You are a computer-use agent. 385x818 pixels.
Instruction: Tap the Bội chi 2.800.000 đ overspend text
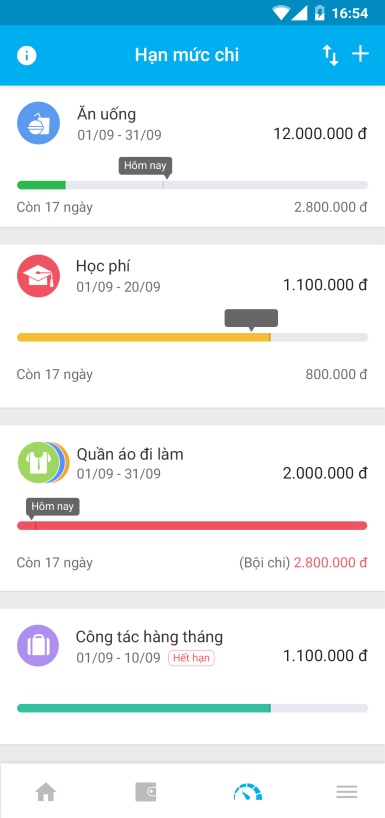click(x=303, y=563)
